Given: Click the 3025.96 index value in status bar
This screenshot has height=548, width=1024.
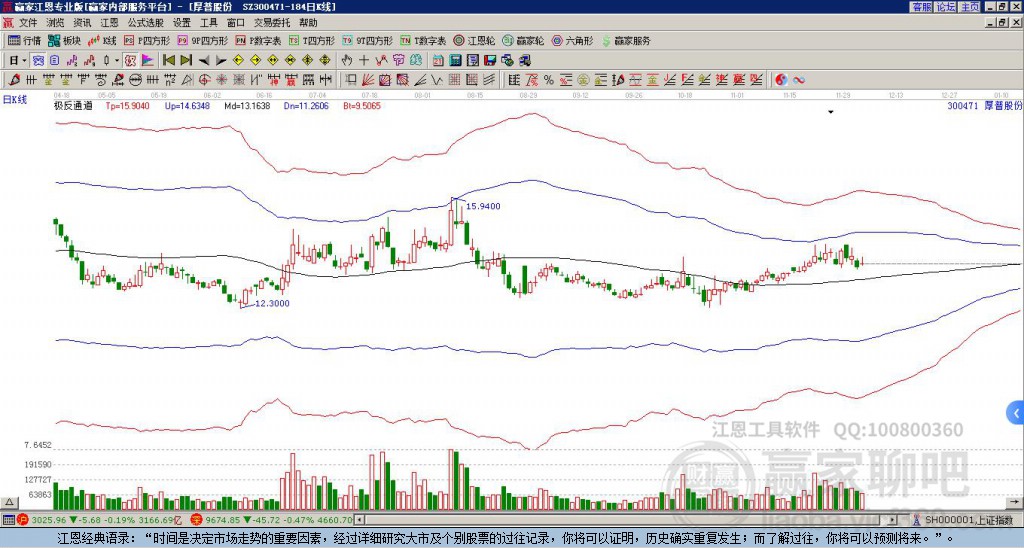Looking at the screenshot, I should [x=49, y=520].
